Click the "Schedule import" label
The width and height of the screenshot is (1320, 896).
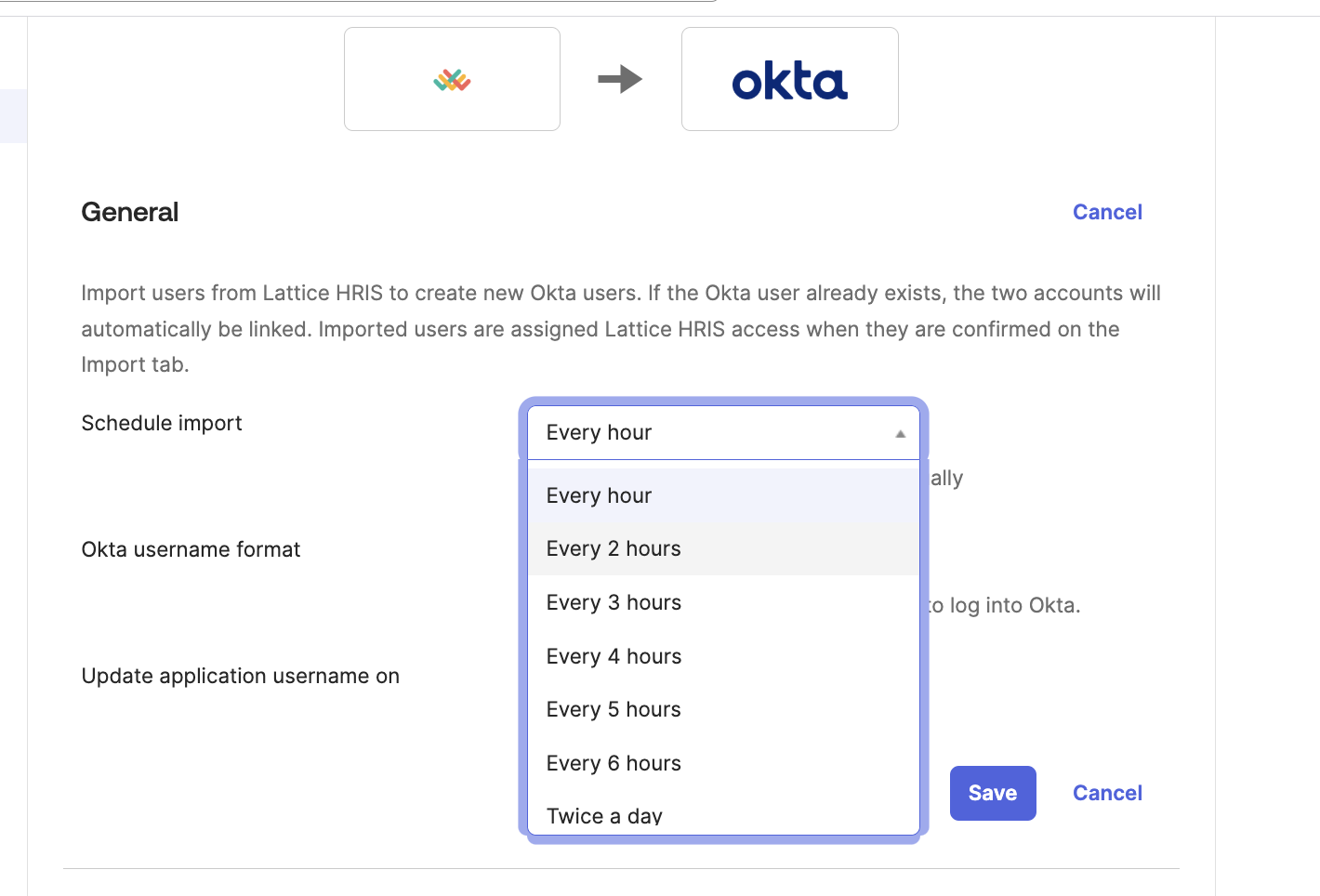(162, 423)
